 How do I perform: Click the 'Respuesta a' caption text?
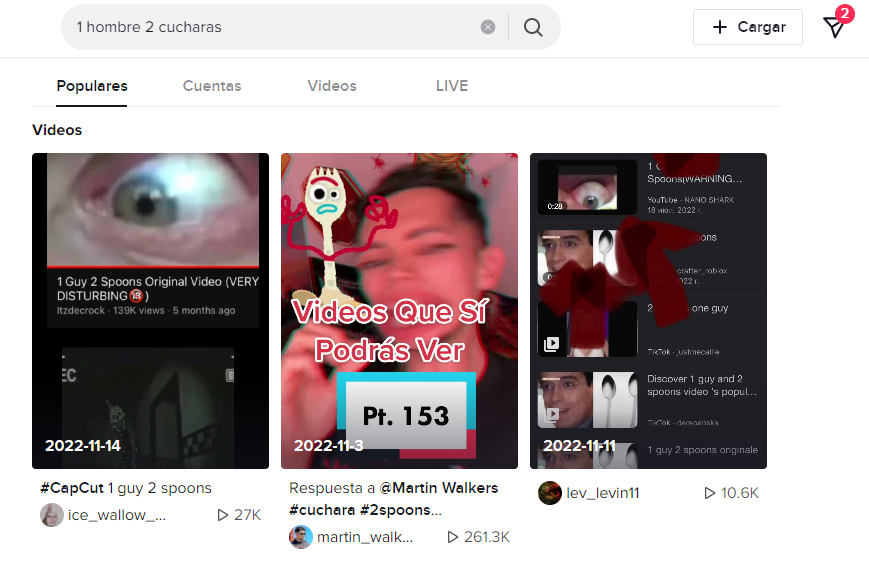[332, 488]
